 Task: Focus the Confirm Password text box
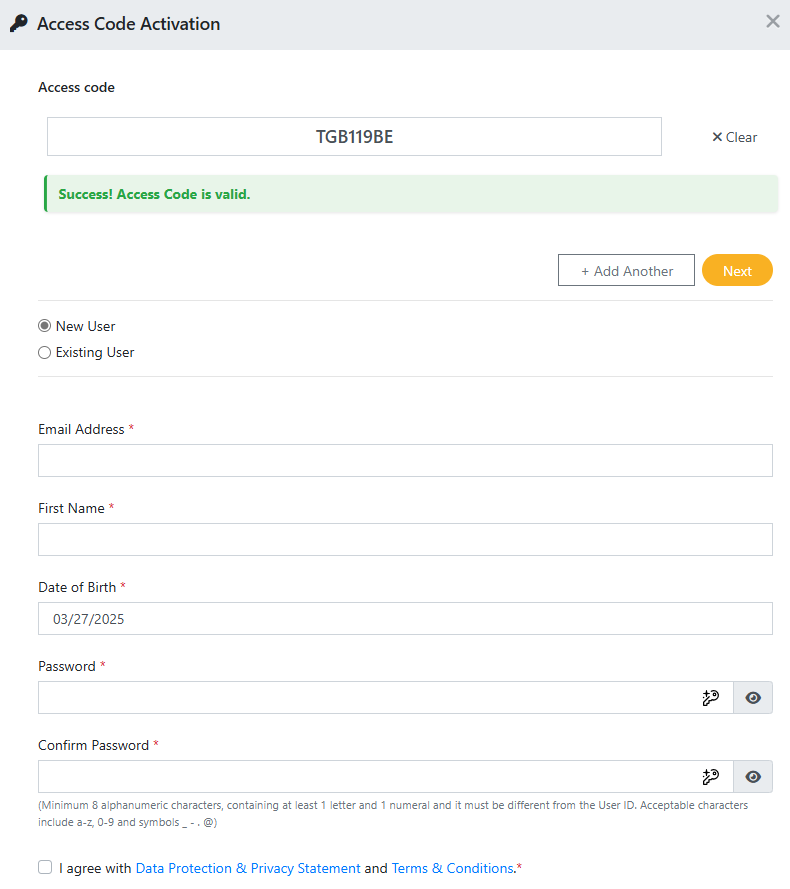365,777
